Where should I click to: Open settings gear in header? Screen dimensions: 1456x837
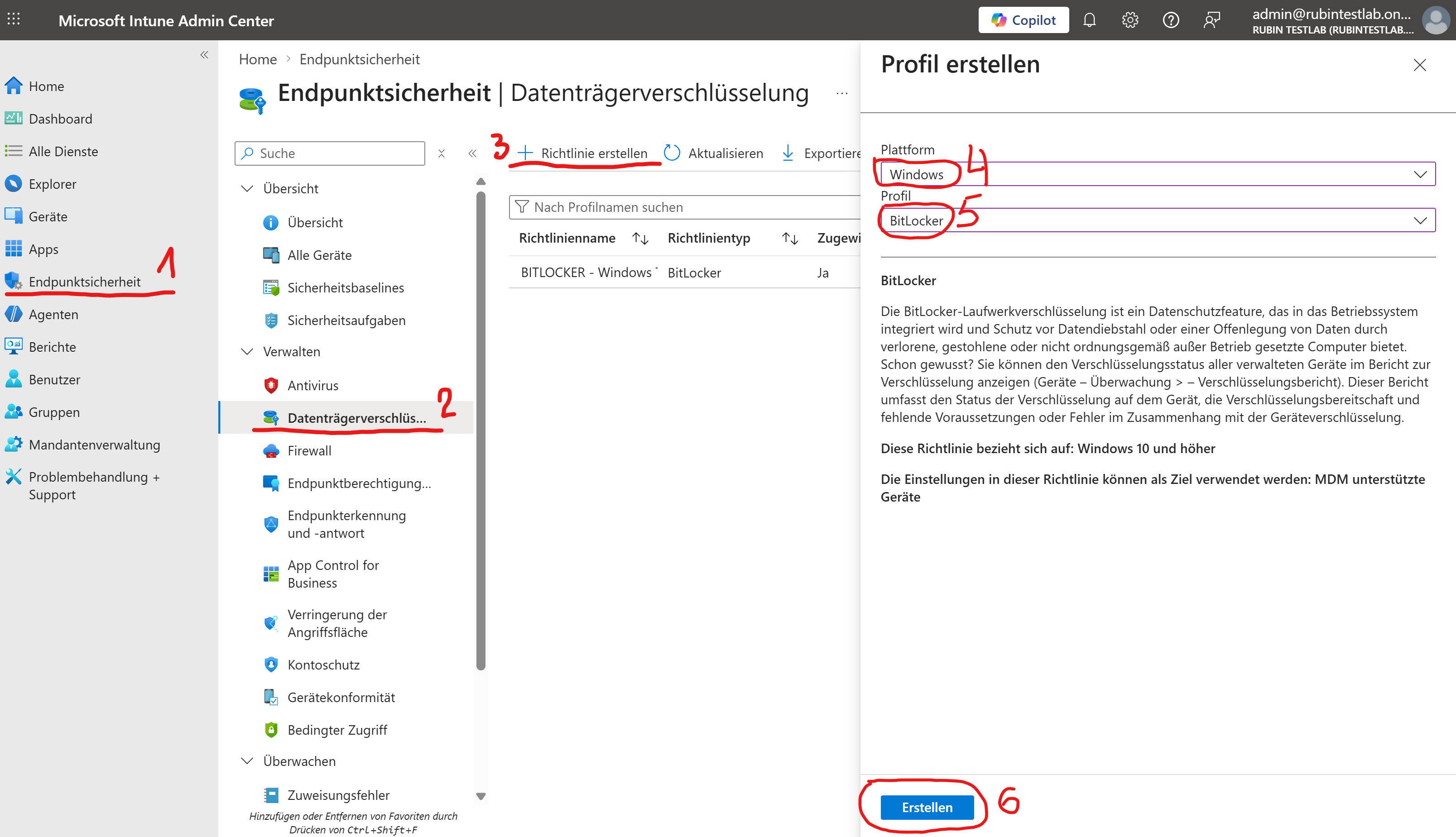[1130, 21]
